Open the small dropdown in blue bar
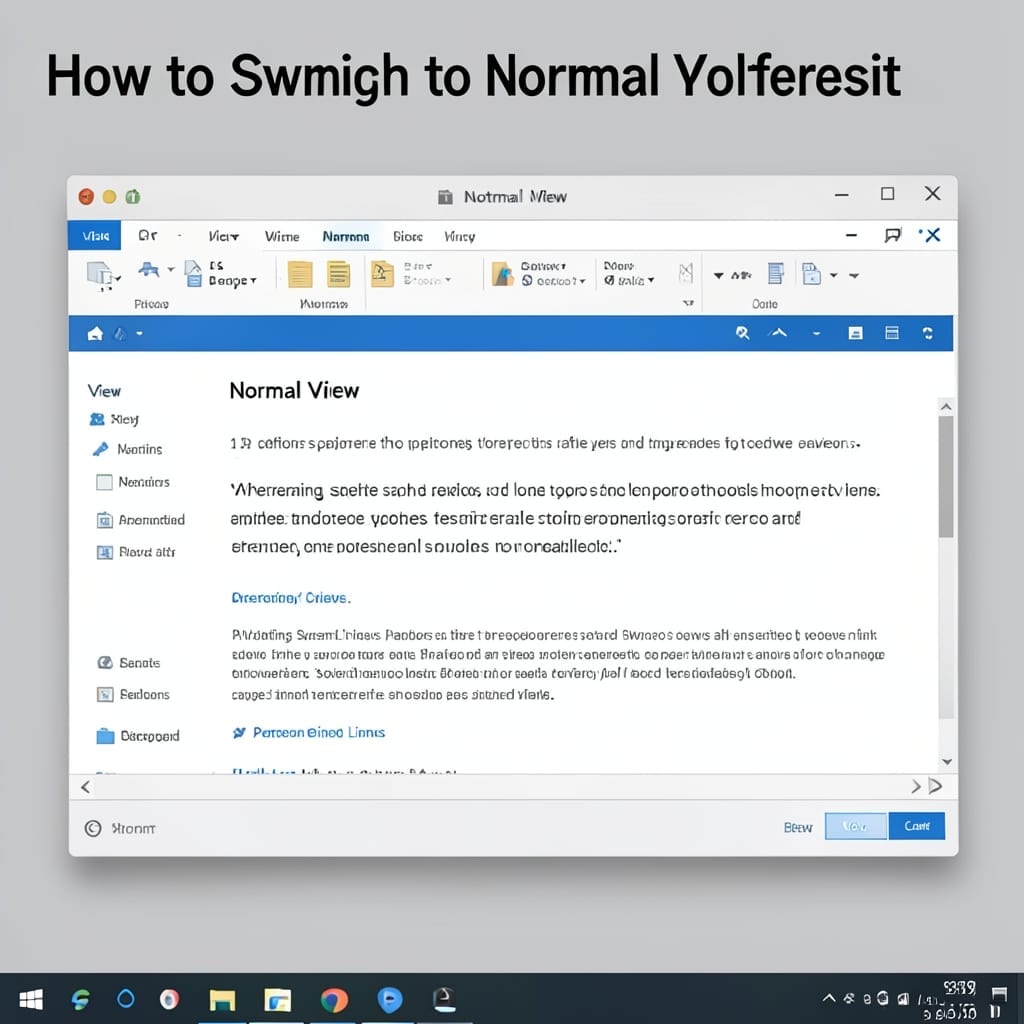The width and height of the screenshot is (1024, 1024). (x=816, y=334)
